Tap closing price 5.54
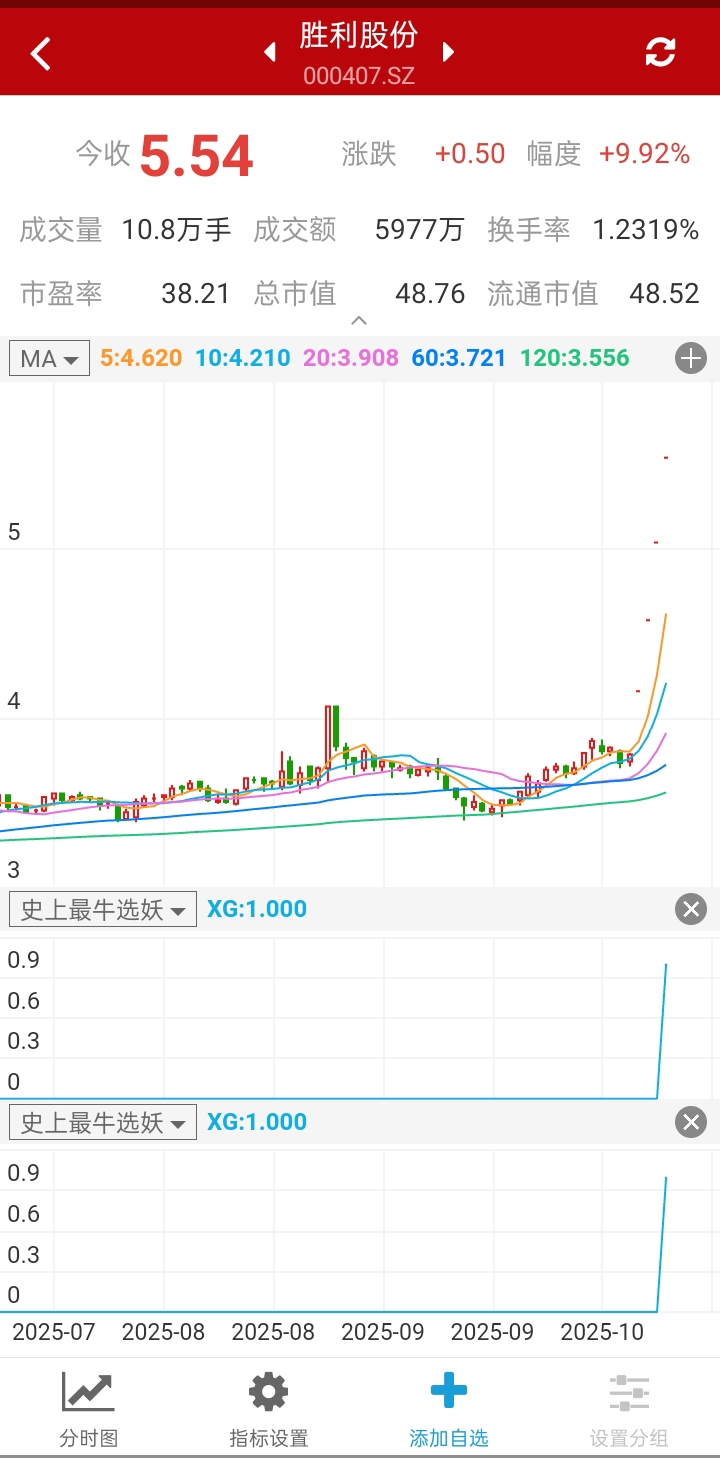This screenshot has width=720, height=1458. (x=196, y=157)
